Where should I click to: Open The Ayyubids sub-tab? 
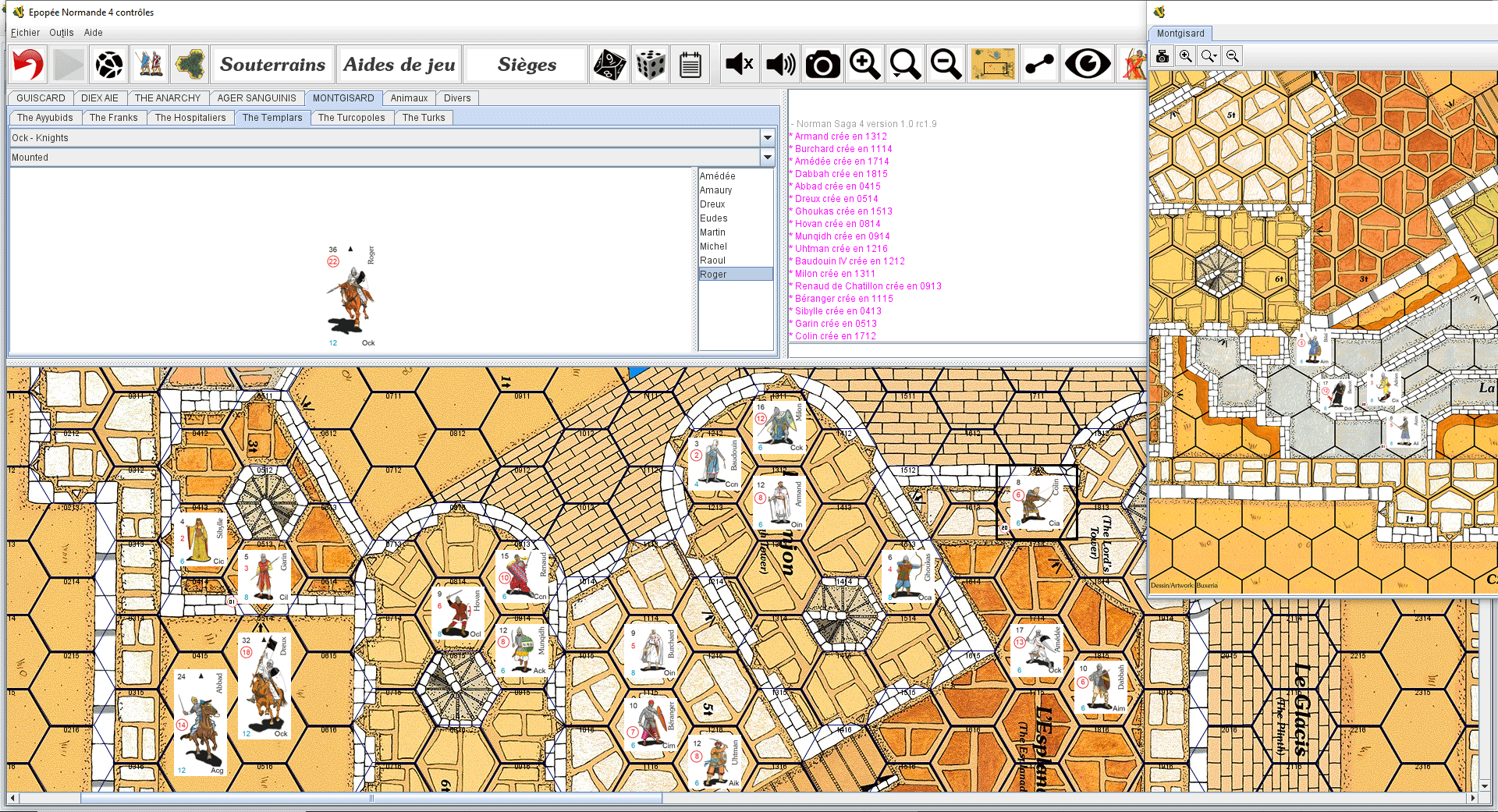click(x=45, y=118)
